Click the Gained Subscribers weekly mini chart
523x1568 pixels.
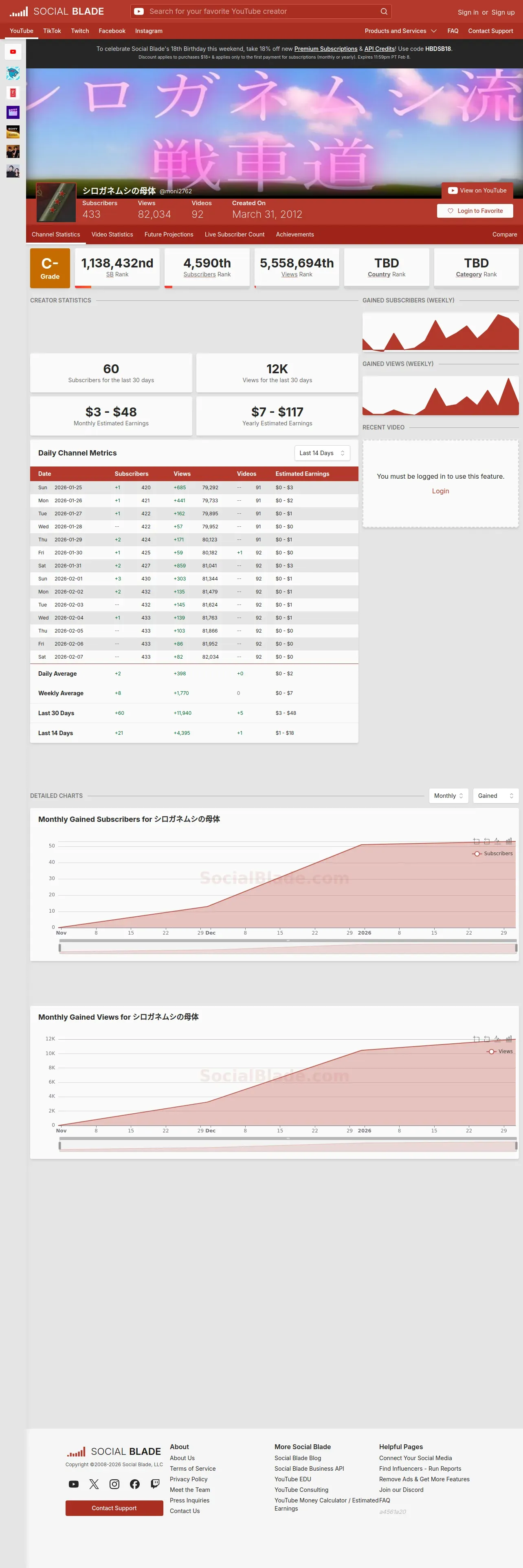(x=440, y=332)
